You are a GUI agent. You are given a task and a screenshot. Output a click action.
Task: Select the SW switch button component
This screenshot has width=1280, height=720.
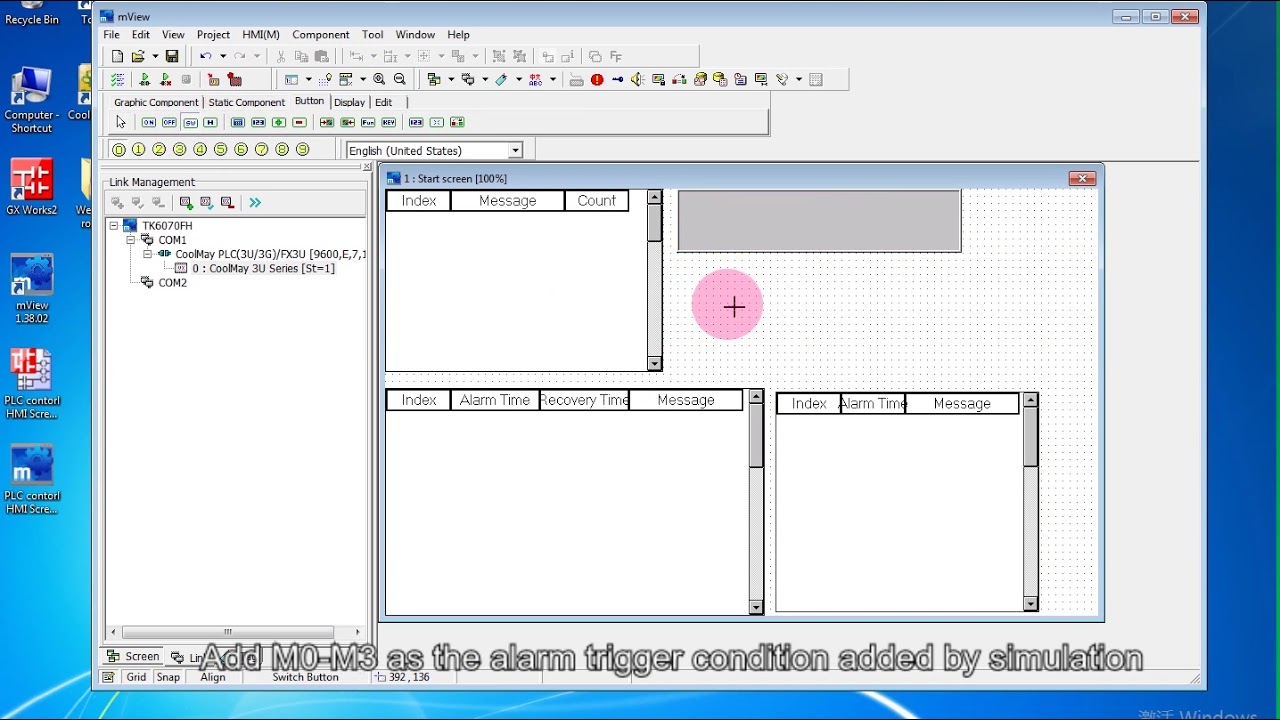pyautogui.click(x=190, y=122)
